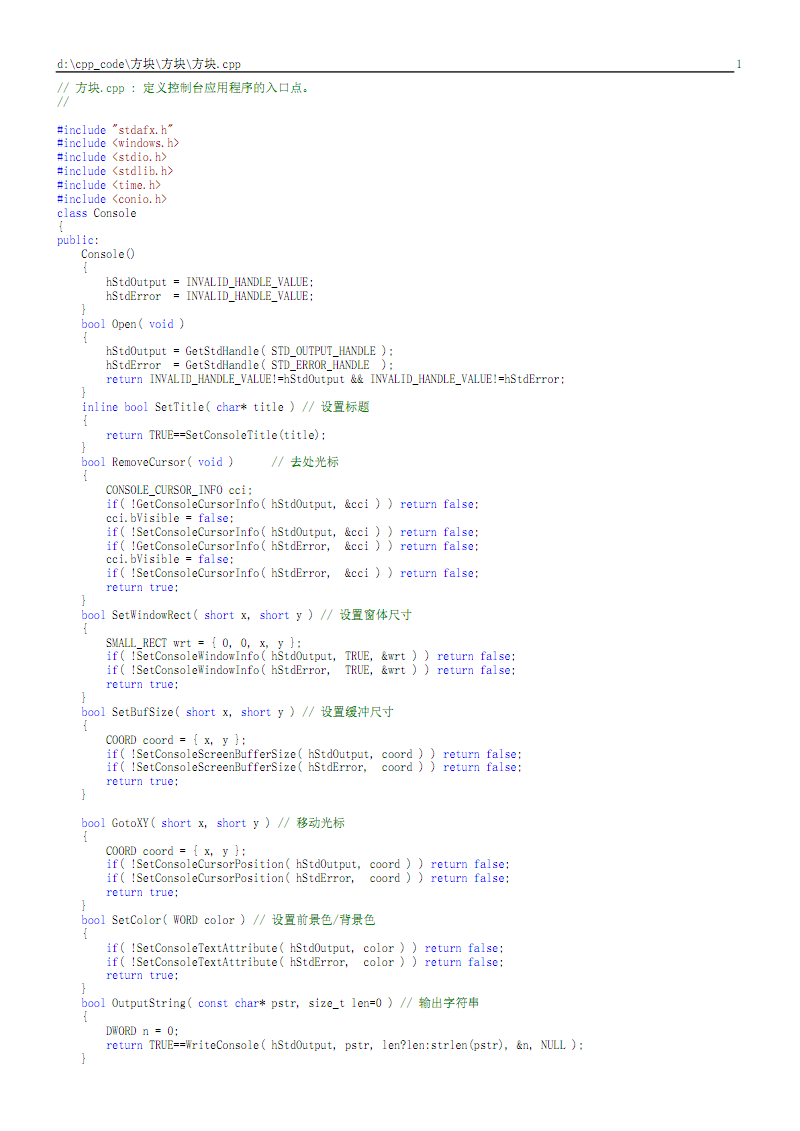Click the SetConsoleCursorInfo( hStdError, &cci ) line

coord(292,573)
